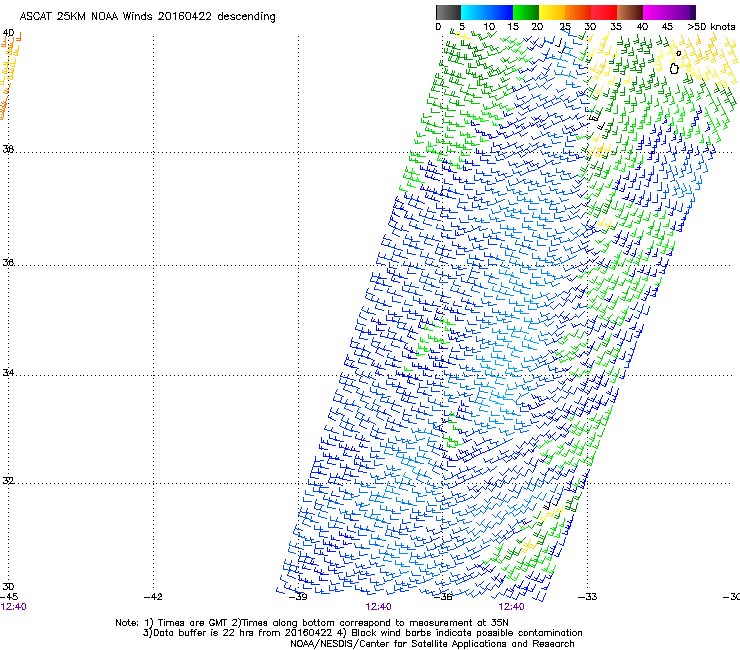Viewport: 740px width, 650px height.
Task: Click the "35" label under the color bar
Action: click(x=616, y=26)
